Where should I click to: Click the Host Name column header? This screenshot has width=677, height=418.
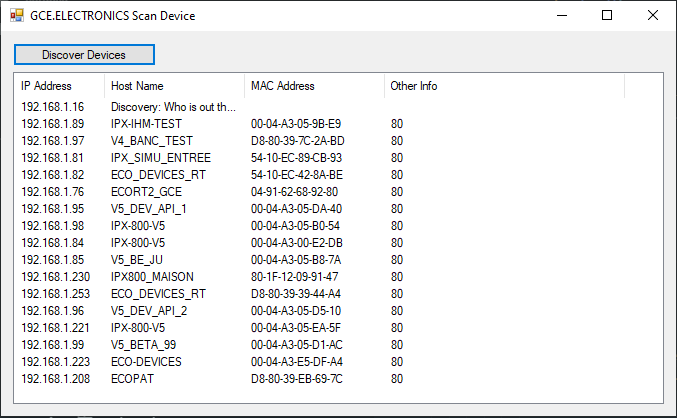coord(174,86)
